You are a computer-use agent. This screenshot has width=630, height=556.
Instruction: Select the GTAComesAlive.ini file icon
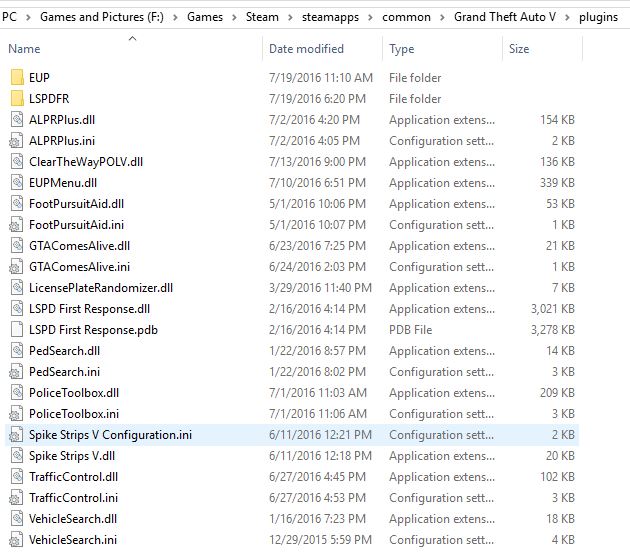click(16, 267)
